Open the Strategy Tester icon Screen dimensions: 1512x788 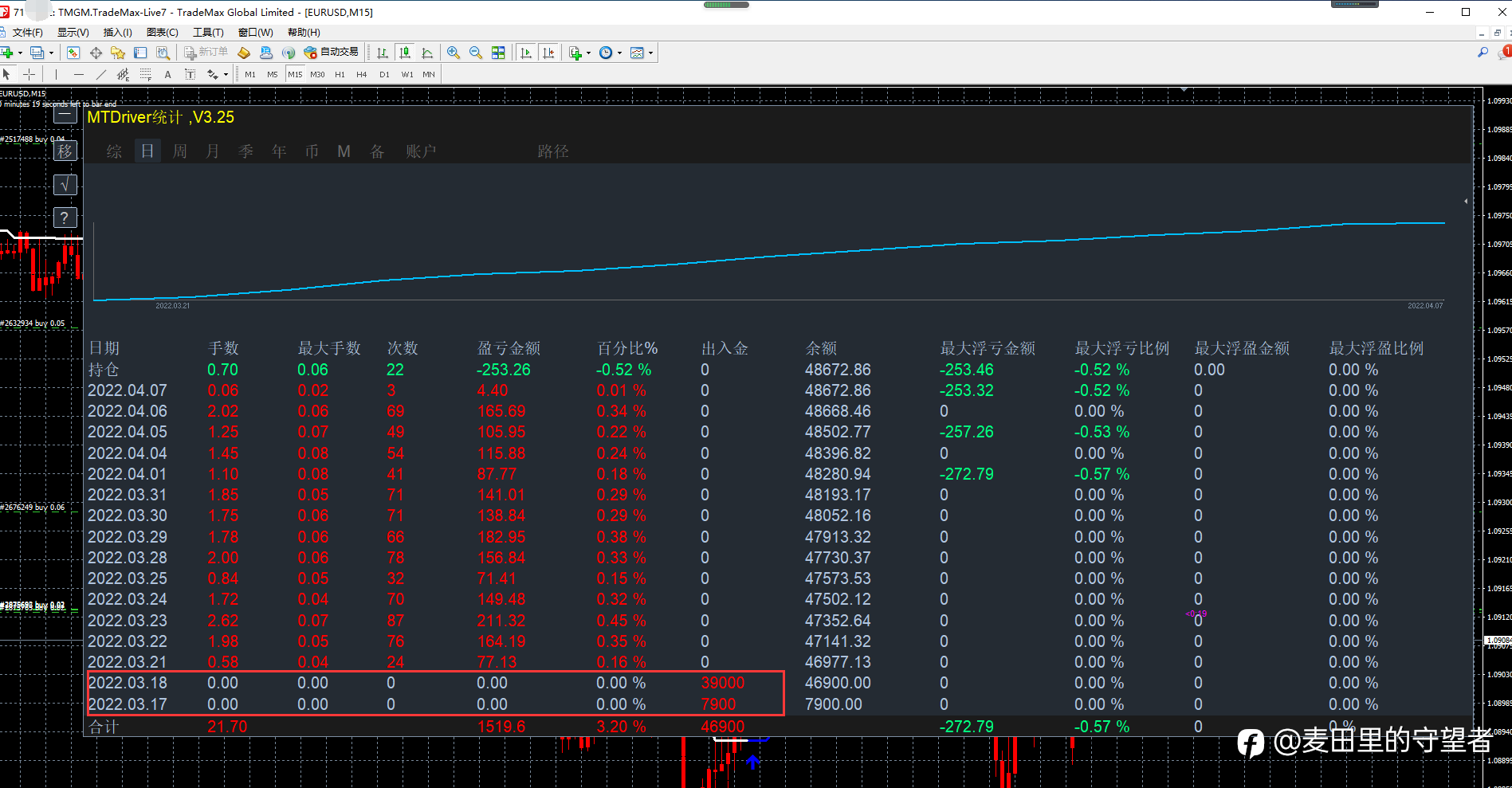tap(163, 53)
